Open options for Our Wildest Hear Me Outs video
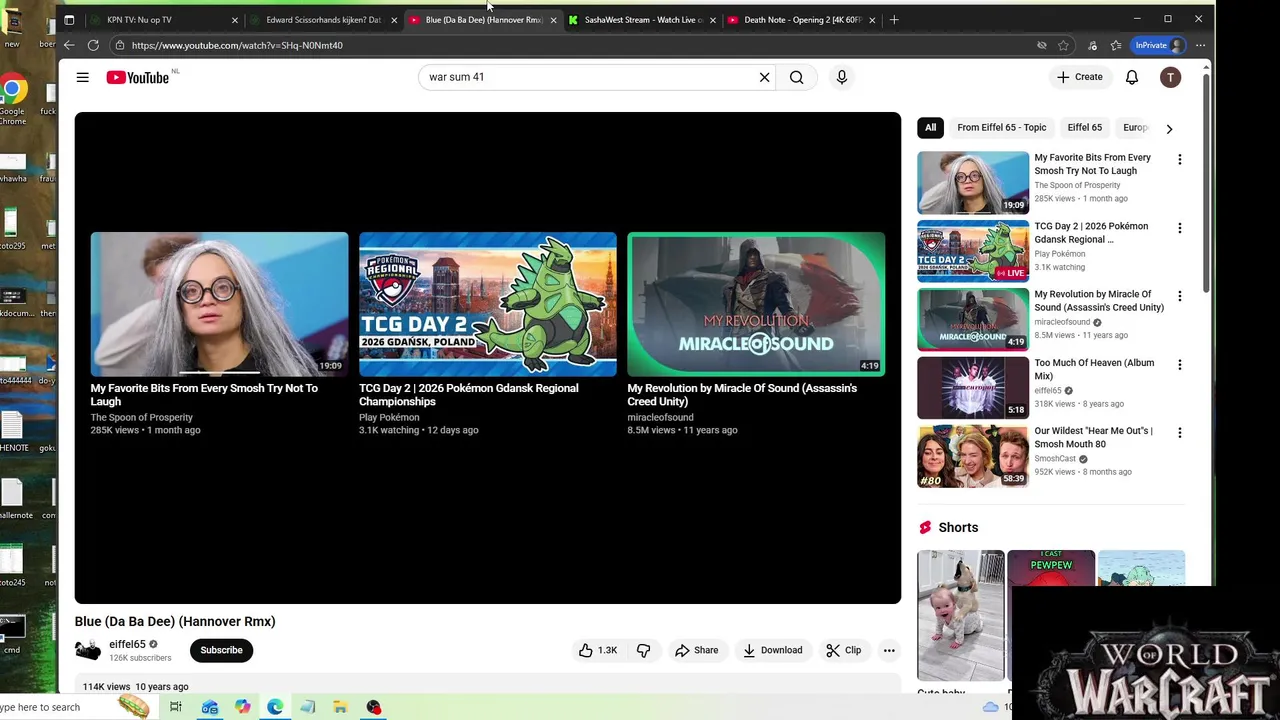Image resolution: width=1280 pixels, height=720 pixels. [x=1179, y=433]
